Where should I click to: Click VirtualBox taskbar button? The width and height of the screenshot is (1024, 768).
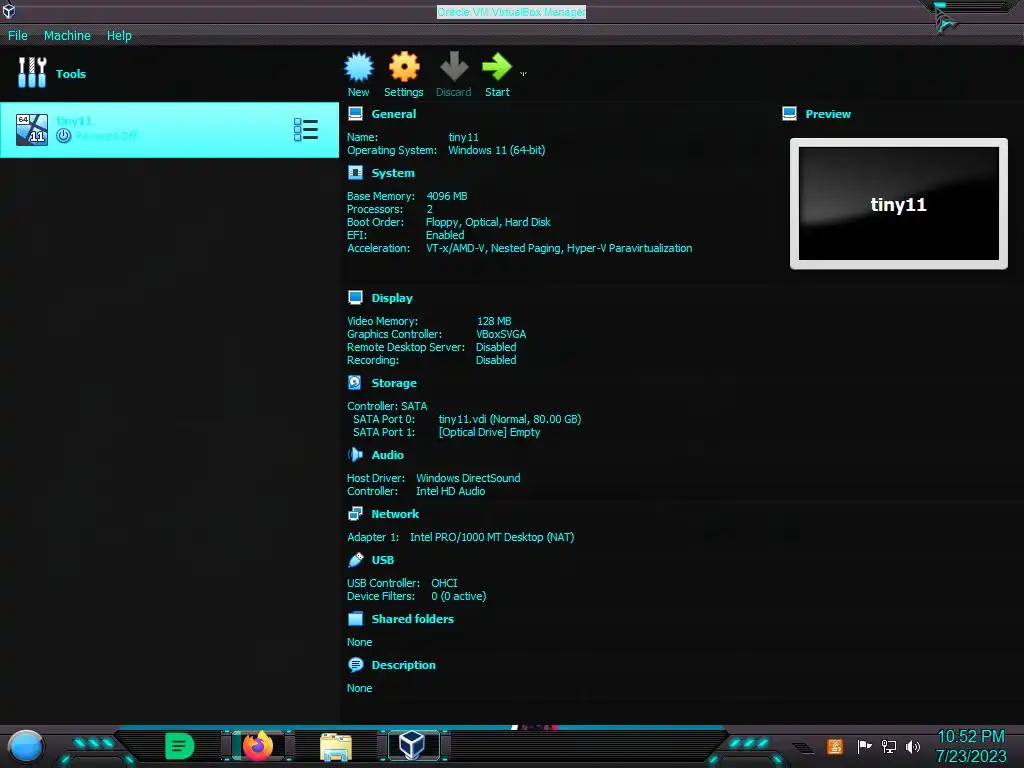[413, 746]
